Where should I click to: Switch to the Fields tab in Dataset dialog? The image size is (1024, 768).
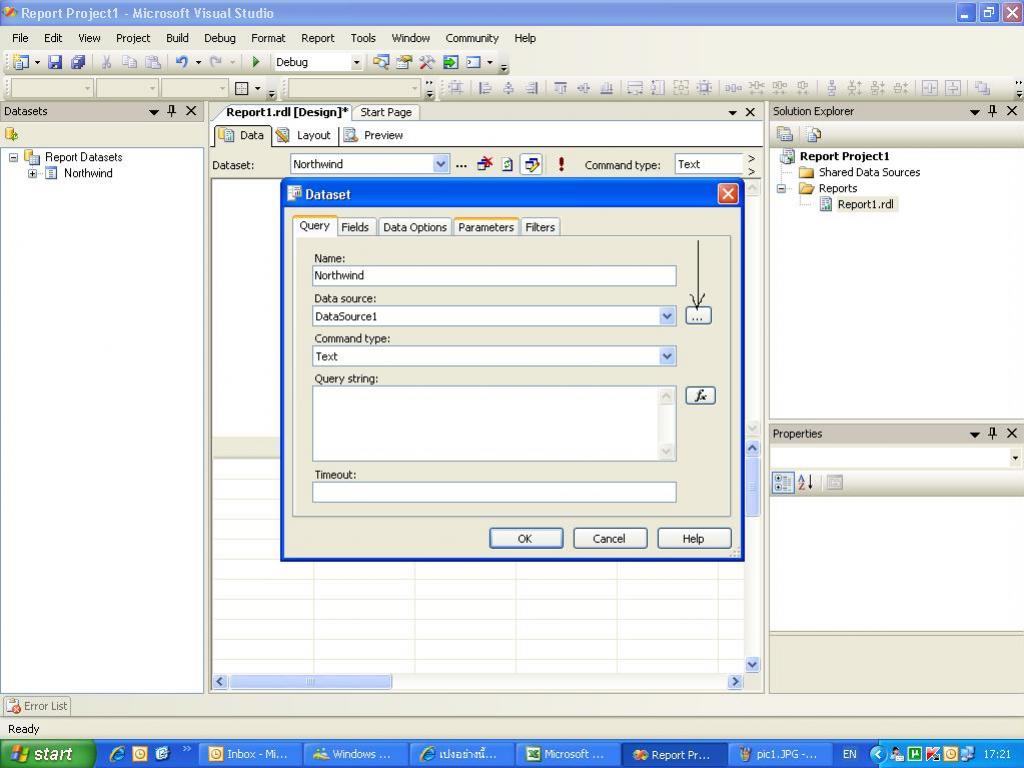355,227
